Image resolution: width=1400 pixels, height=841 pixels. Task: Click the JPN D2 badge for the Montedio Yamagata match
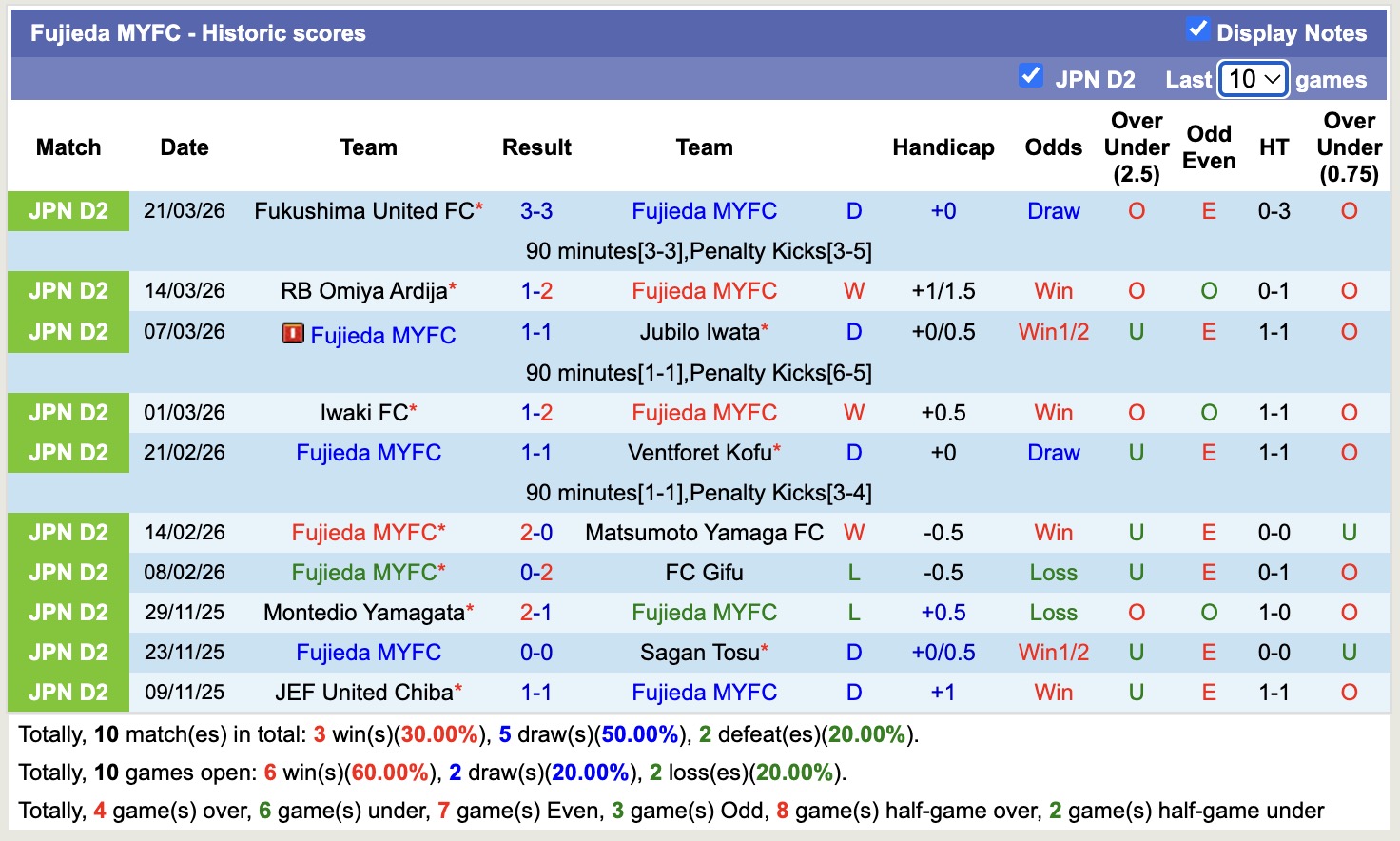68,612
